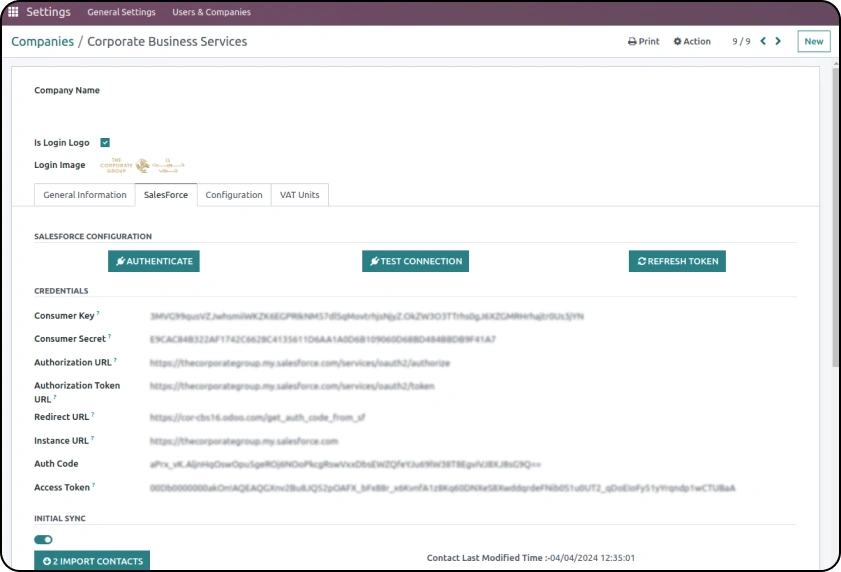Viewport: 841px width, 572px height.
Task: Select the SalesForce tab
Action: (166, 195)
